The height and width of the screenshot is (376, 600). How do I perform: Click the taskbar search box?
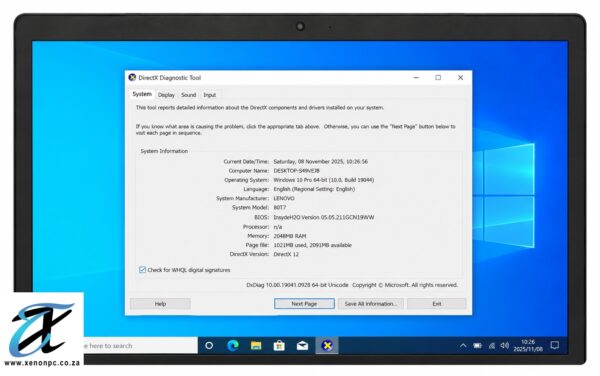[140, 346]
